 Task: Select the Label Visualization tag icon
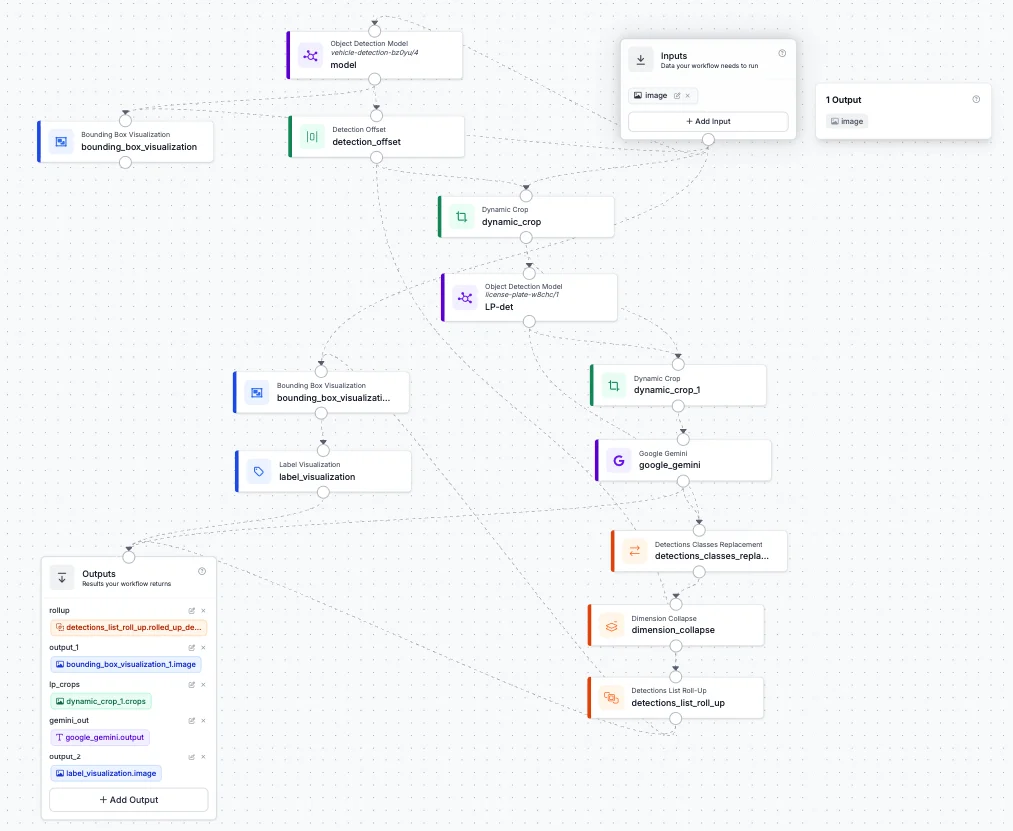(x=256, y=470)
